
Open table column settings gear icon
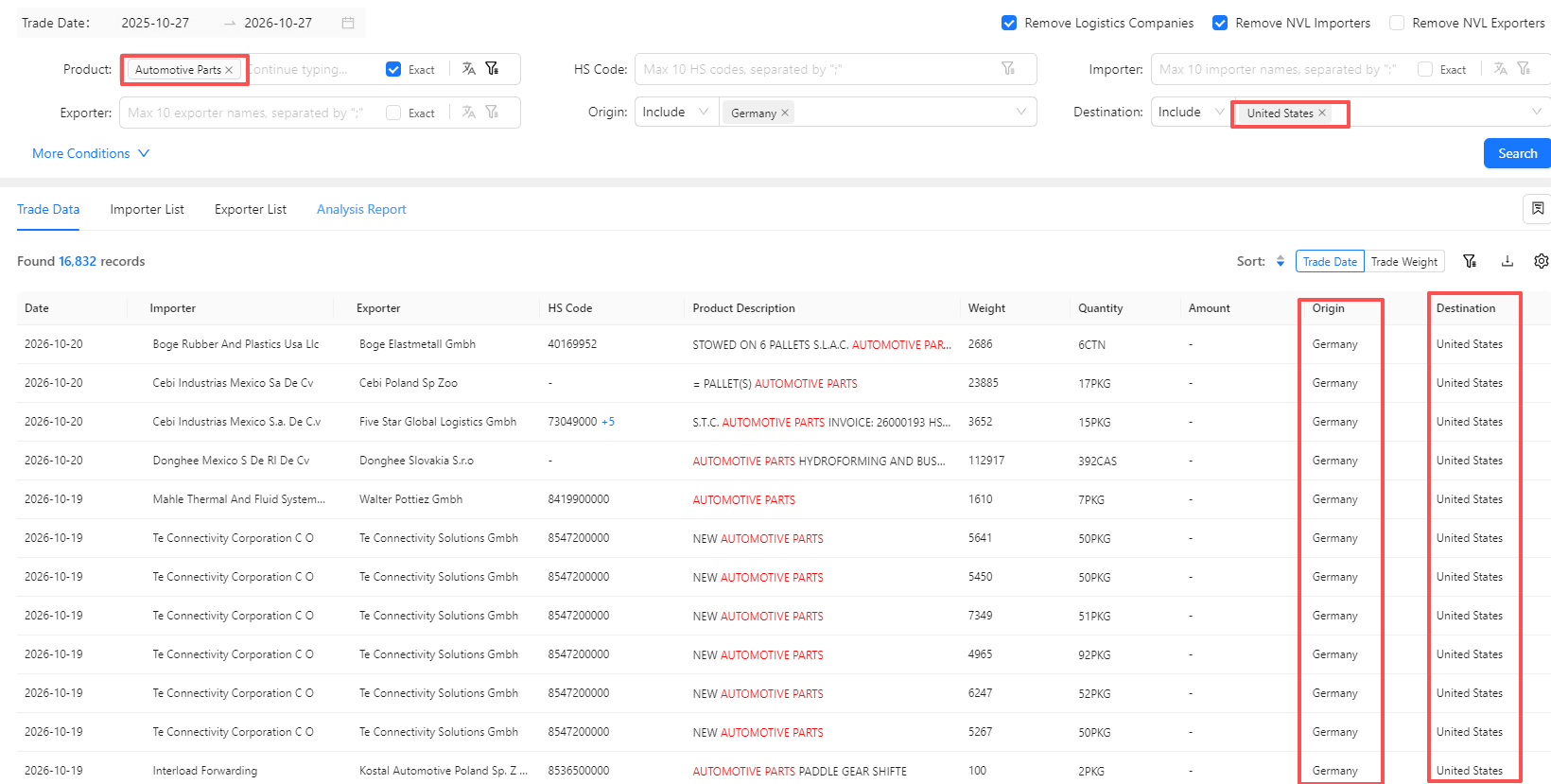pos(1542,262)
